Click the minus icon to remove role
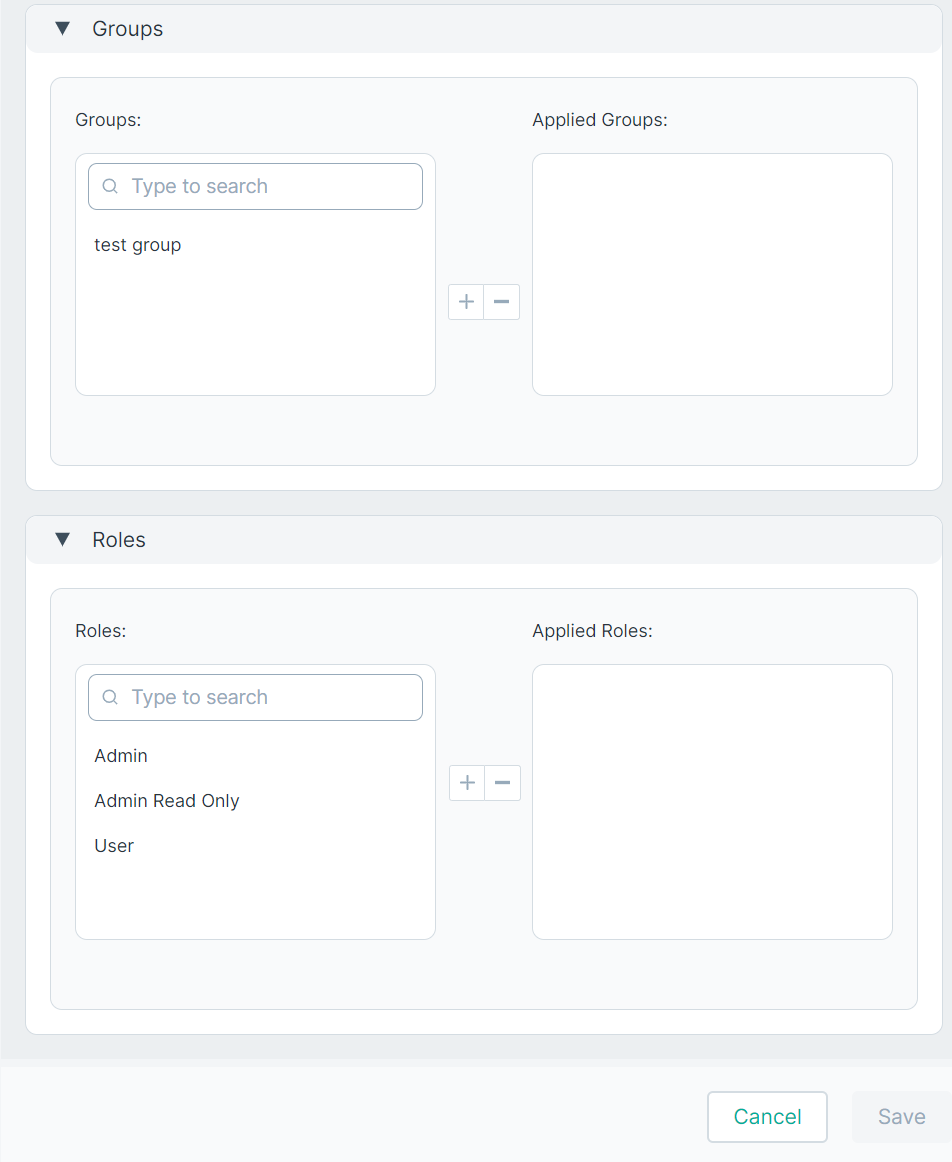This screenshot has width=952, height=1162. (x=502, y=783)
